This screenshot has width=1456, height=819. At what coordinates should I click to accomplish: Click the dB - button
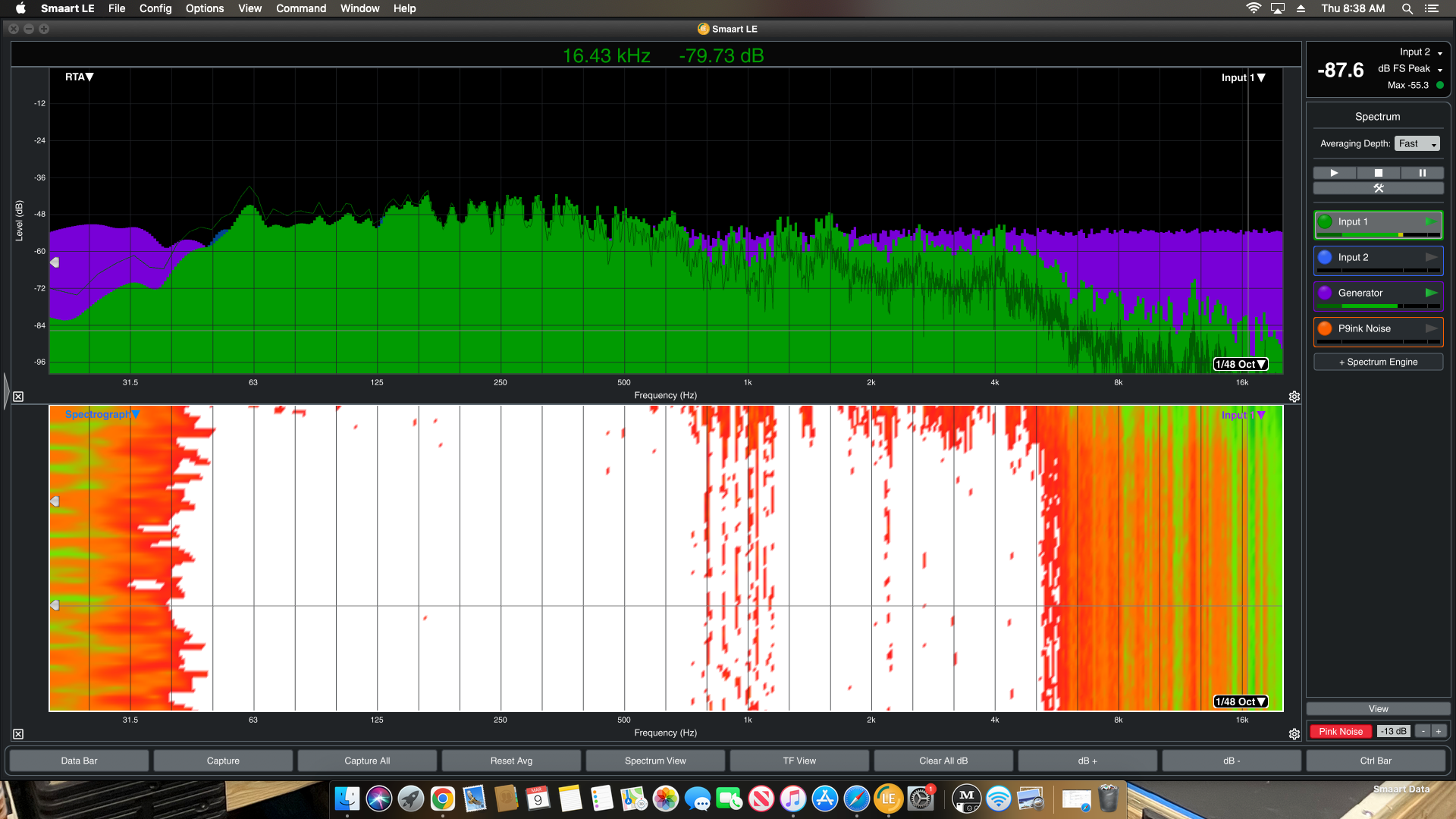[x=1232, y=761]
